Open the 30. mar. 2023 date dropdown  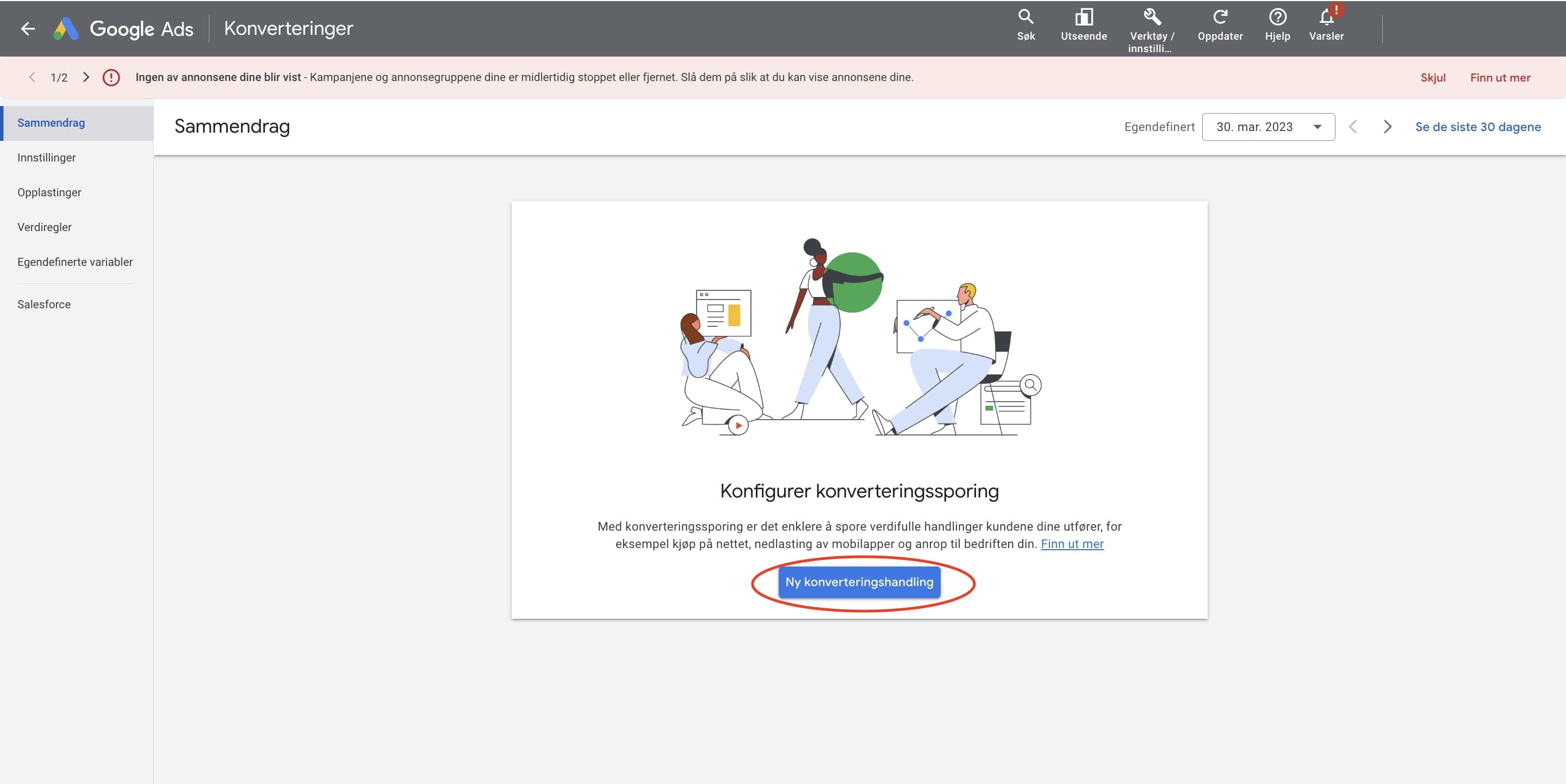pyautogui.click(x=1267, y=127)
